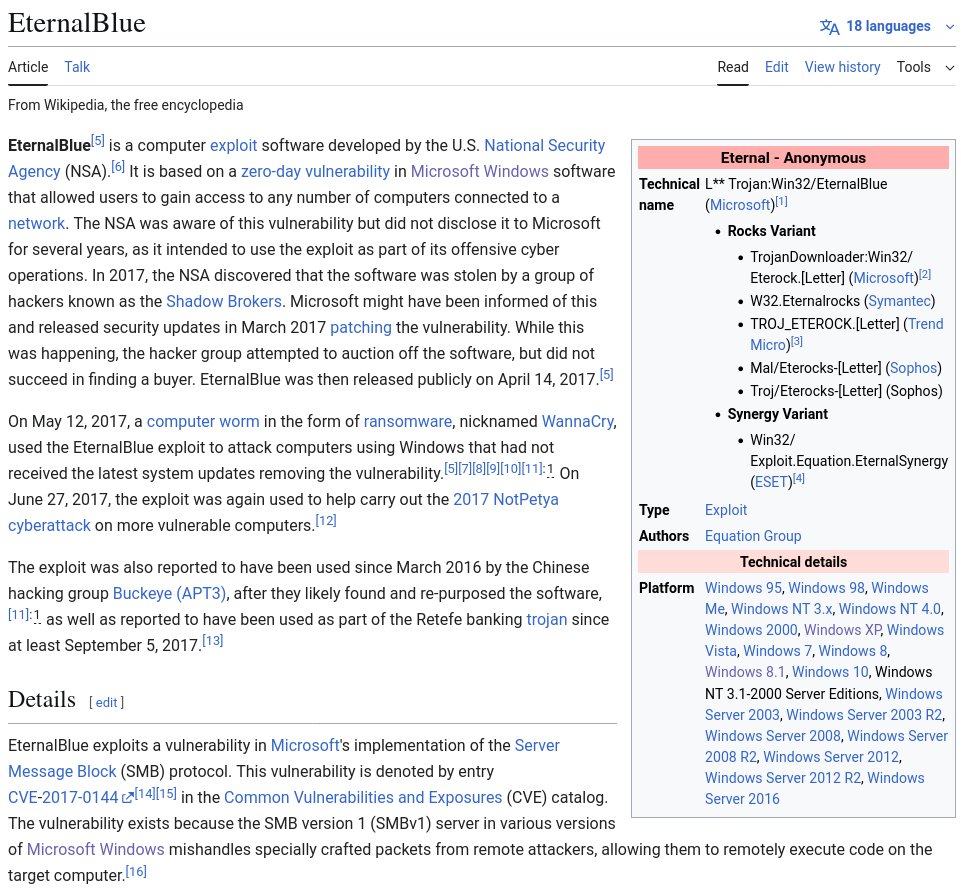
Task: Open the network link
Action: [36, 223]
